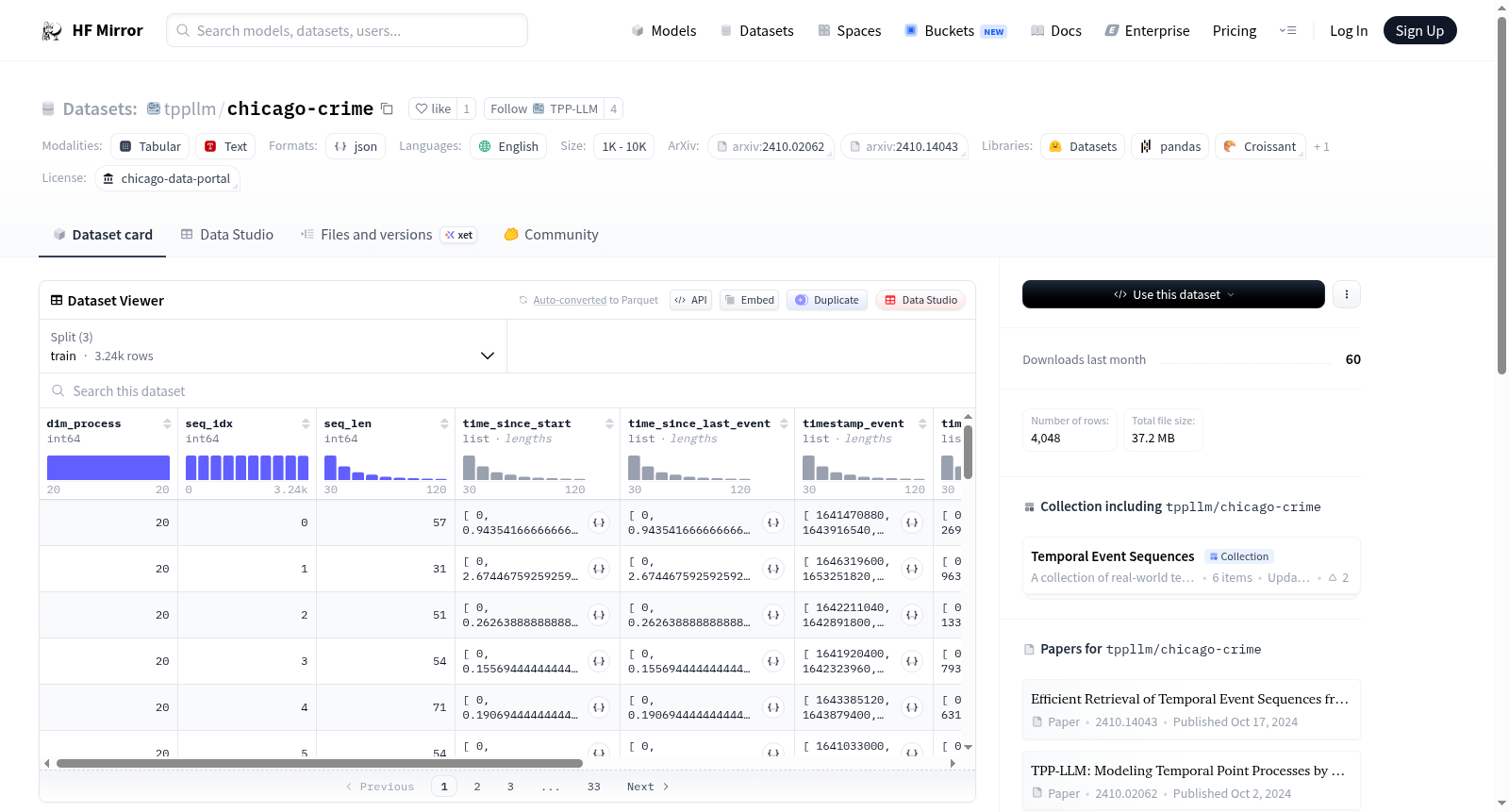Expand time_since_last_event cell in seq_idx 2 row
This screenshot has height=812, width=1509.
point(773,615)
